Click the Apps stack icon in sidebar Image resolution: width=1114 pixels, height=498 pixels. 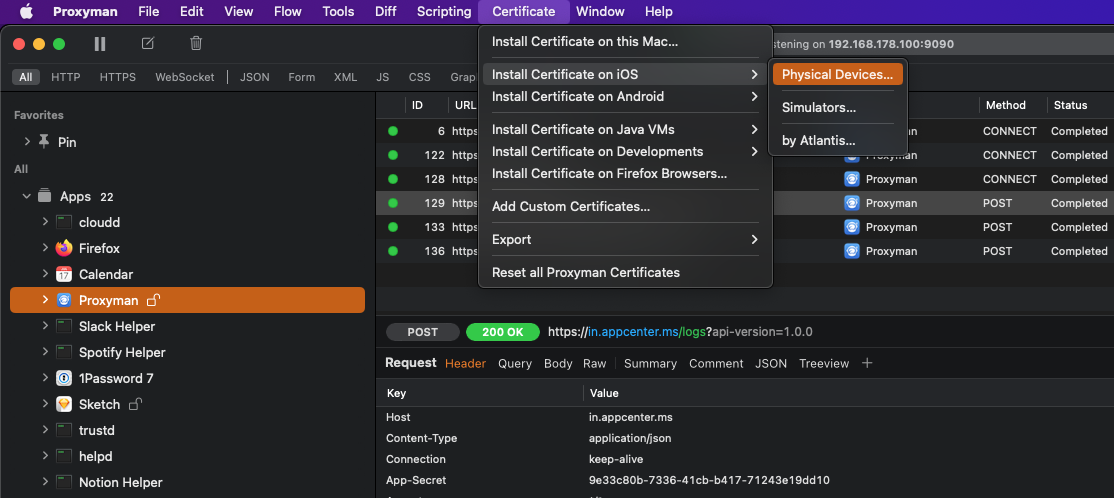(x=45, y=196)
